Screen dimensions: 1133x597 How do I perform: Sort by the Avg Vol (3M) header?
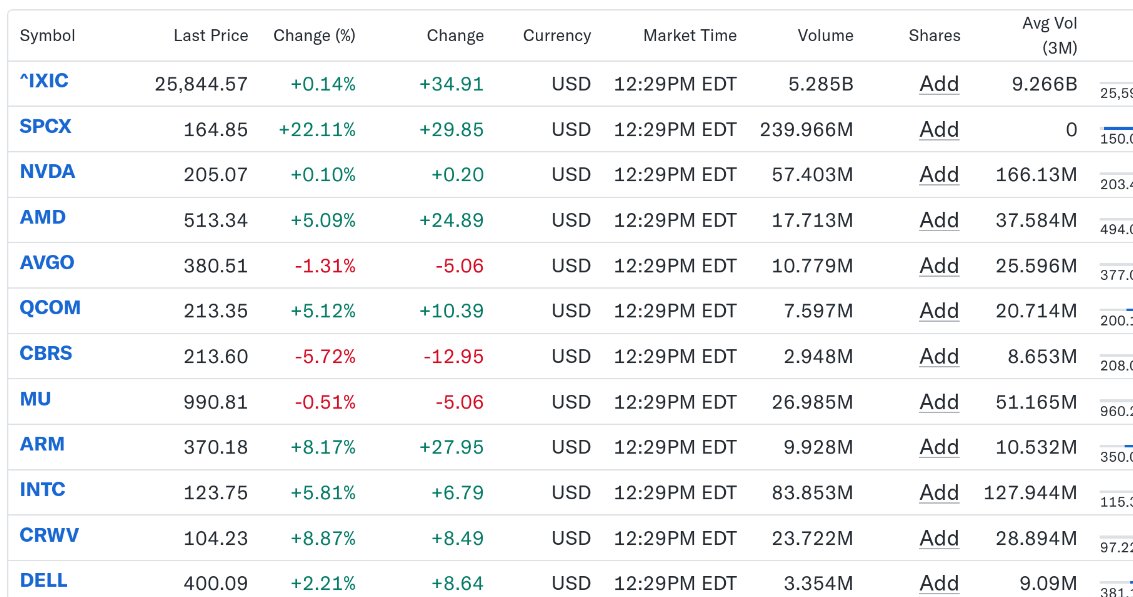1049,35
